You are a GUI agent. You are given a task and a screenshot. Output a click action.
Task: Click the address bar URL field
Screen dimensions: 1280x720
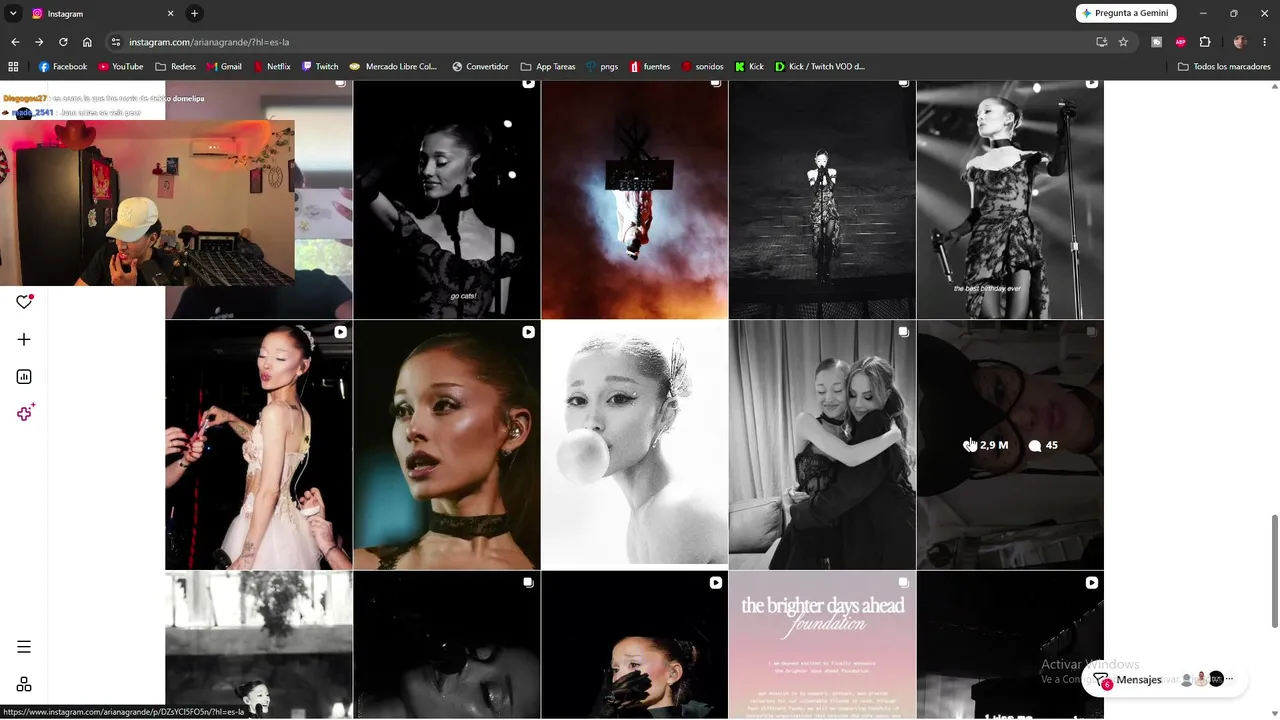pos(600,42)
